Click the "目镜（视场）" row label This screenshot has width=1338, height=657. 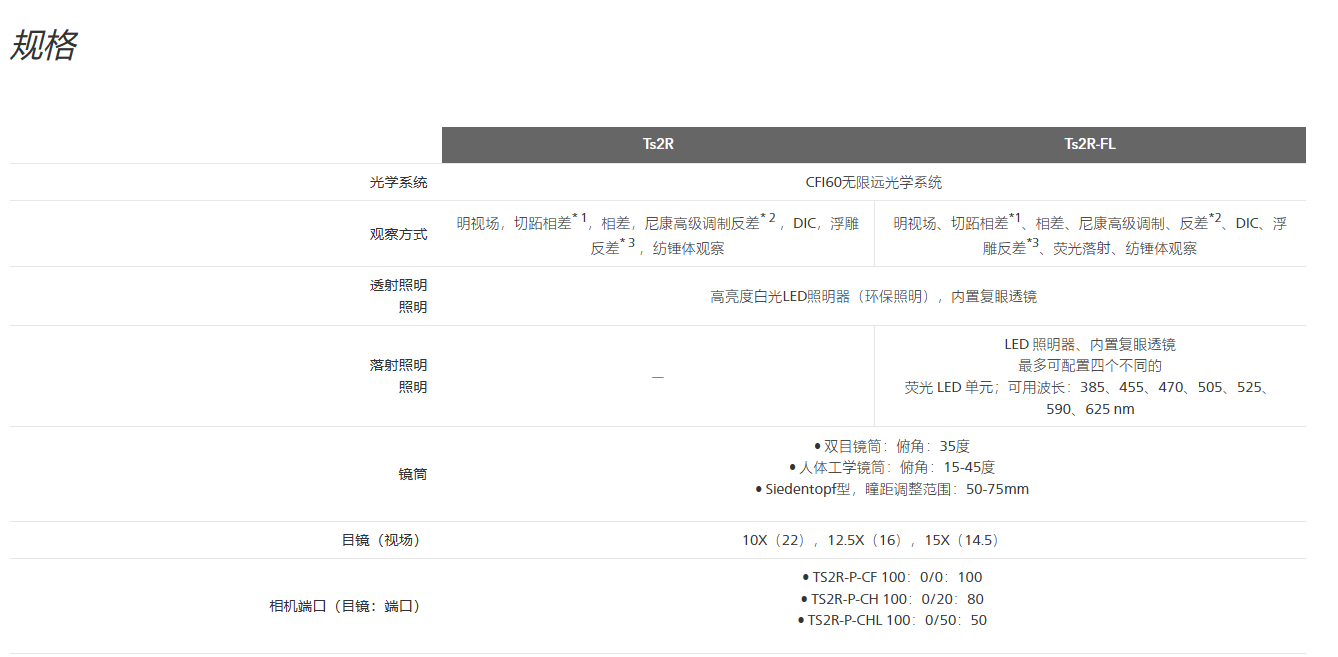384,540
